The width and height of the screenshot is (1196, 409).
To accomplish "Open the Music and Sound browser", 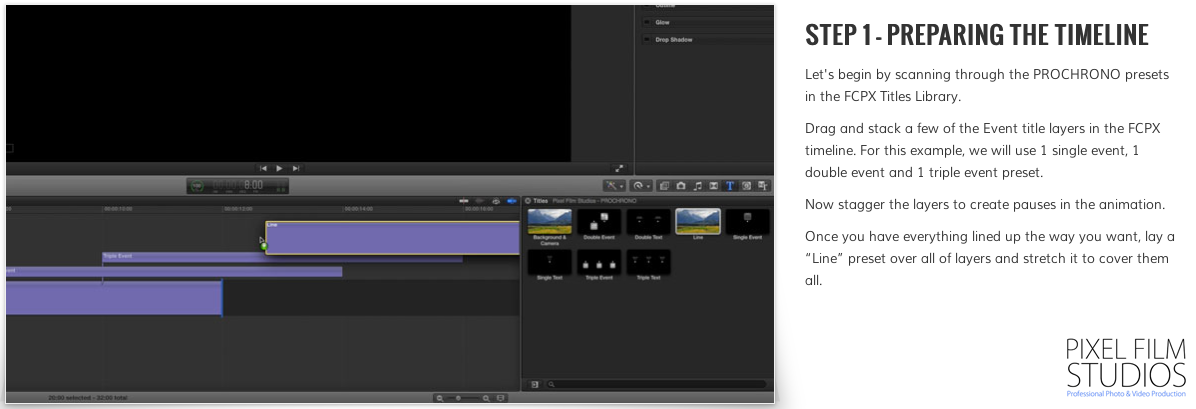I will [697, 186].
